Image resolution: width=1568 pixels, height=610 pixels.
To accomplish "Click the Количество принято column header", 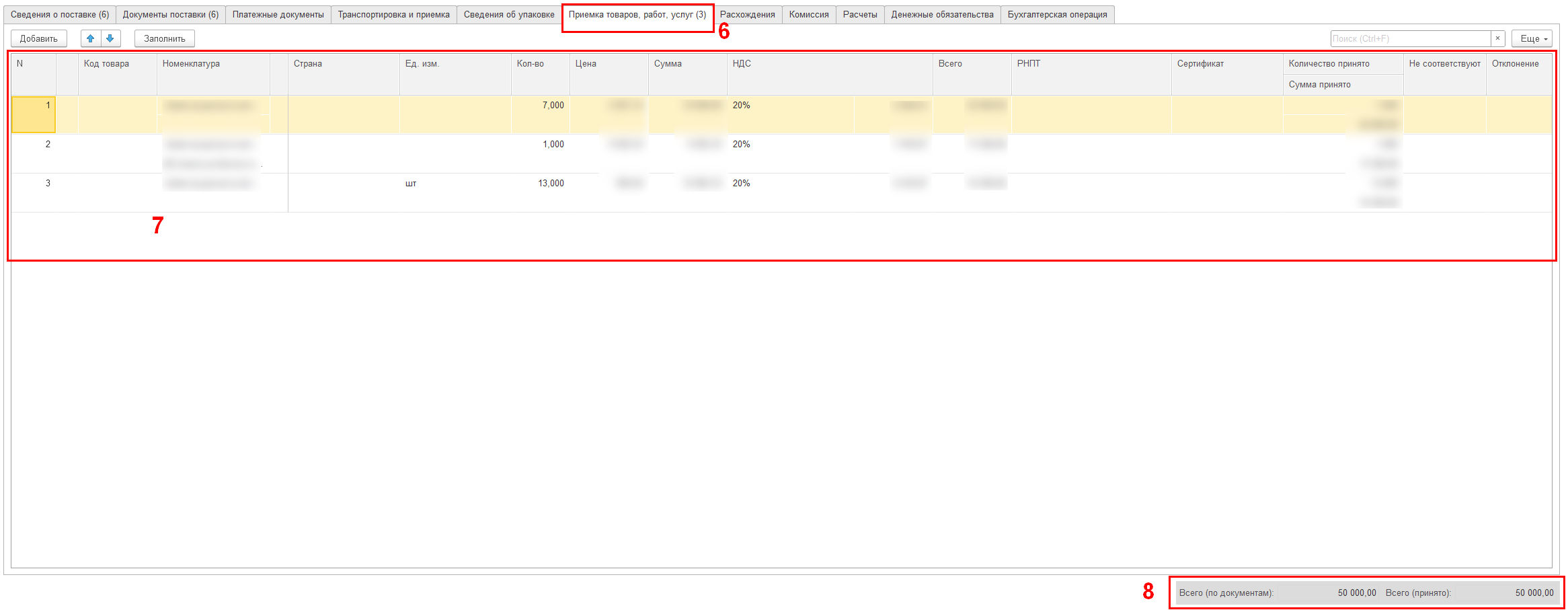I will pyautogui.click(x=1329, y=64).
